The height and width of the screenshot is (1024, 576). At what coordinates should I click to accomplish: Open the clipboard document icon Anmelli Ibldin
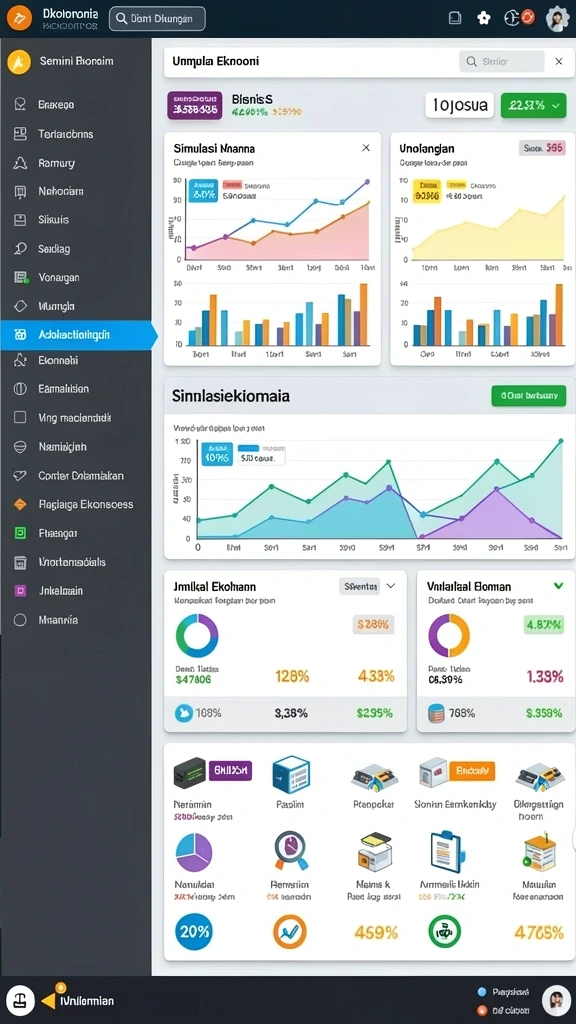point(445,852)
